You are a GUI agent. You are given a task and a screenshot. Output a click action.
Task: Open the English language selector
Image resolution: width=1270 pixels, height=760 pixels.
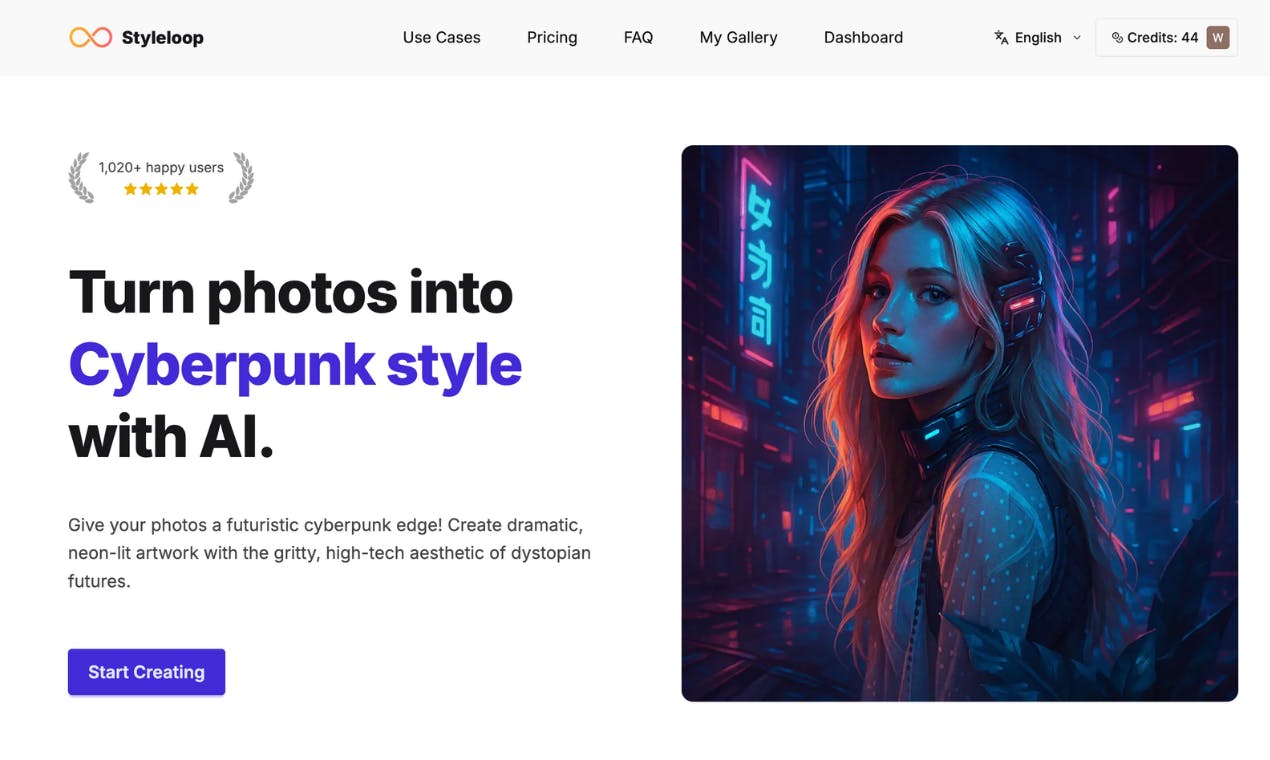pos(1038,37)
